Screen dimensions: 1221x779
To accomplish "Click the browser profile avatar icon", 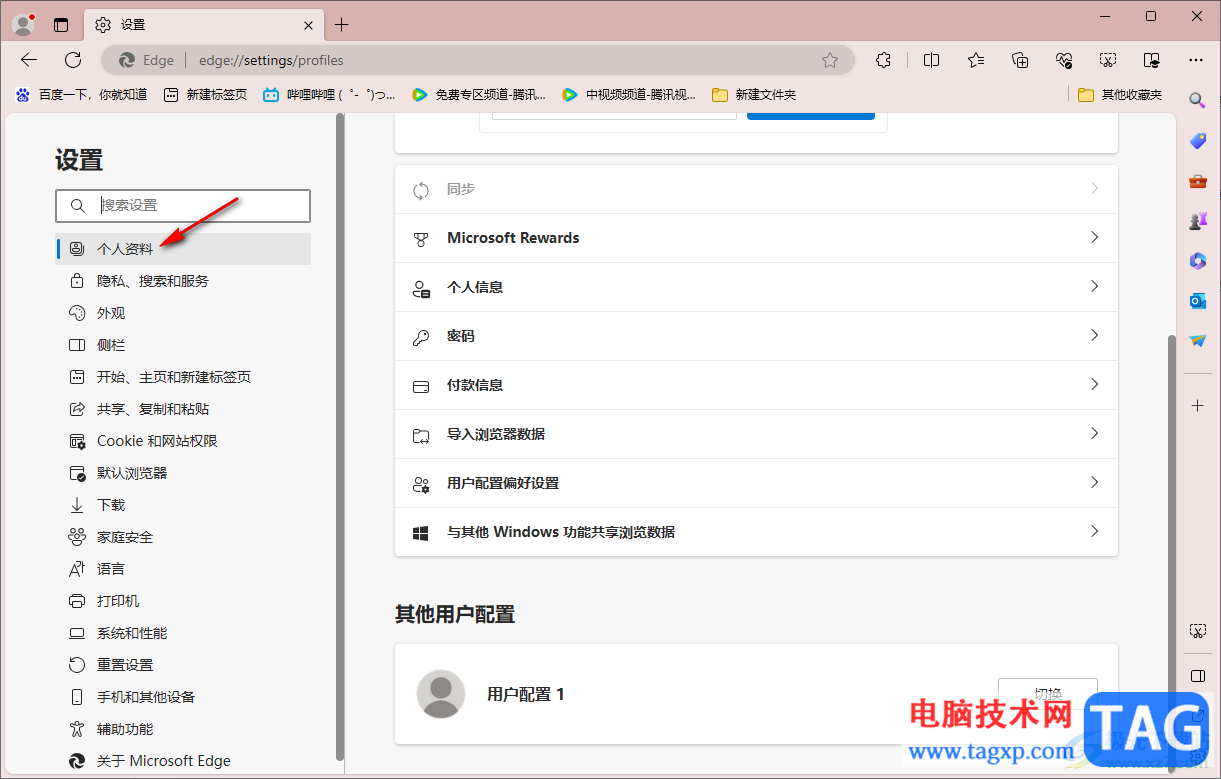I will tap(24, 24).
